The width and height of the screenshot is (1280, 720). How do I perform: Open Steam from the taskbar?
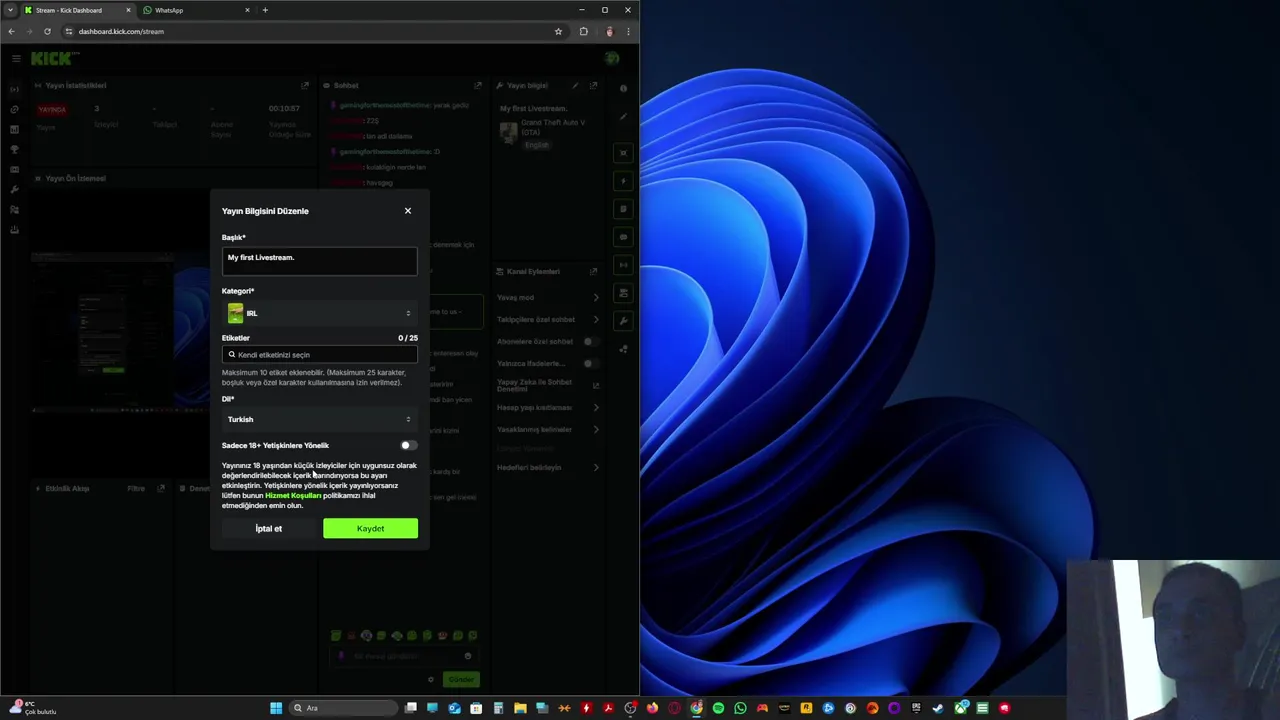point(938,708)
